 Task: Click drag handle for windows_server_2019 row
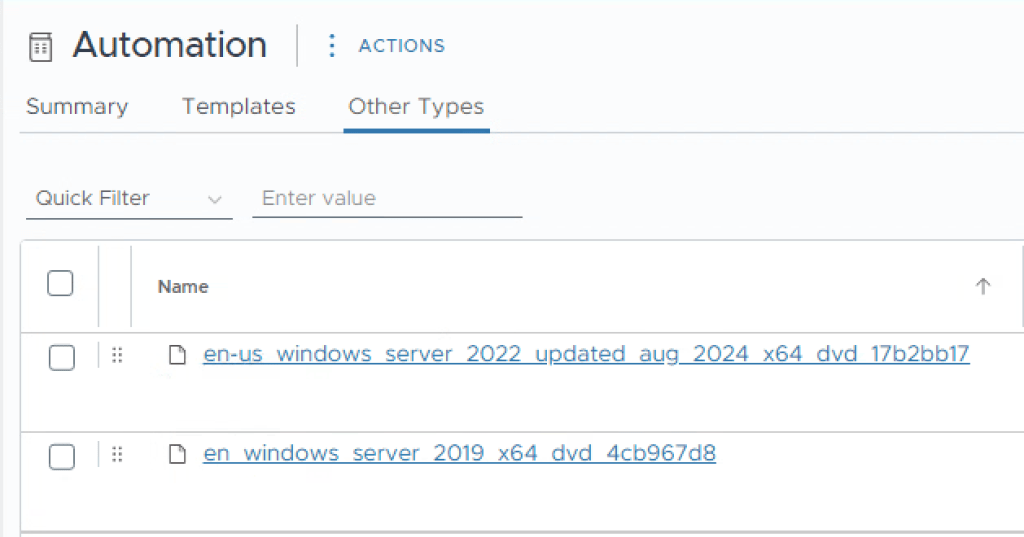tap(117, 455)
